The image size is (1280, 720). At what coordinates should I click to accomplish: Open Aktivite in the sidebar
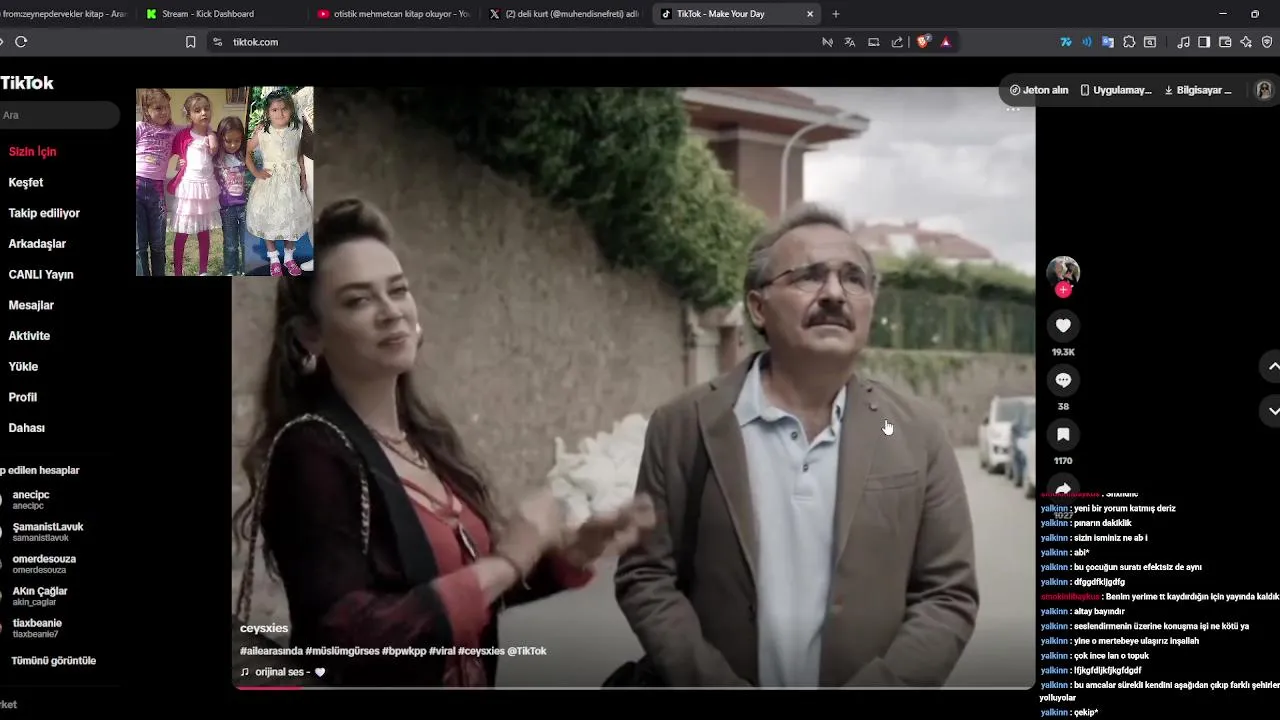(29, 336)
